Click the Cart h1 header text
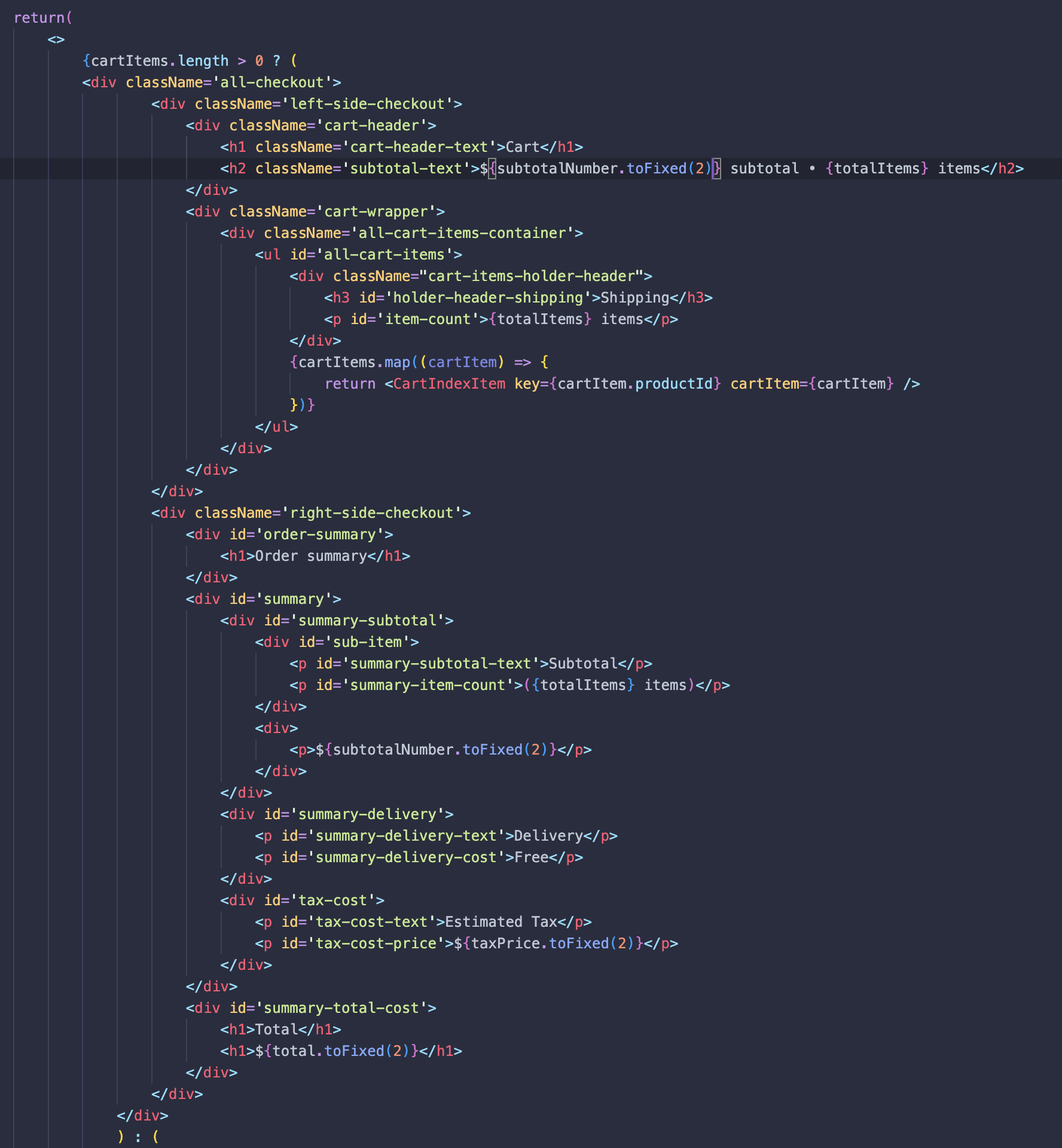The width and height of the screenshot is (1062, 1148). (521, 146)
